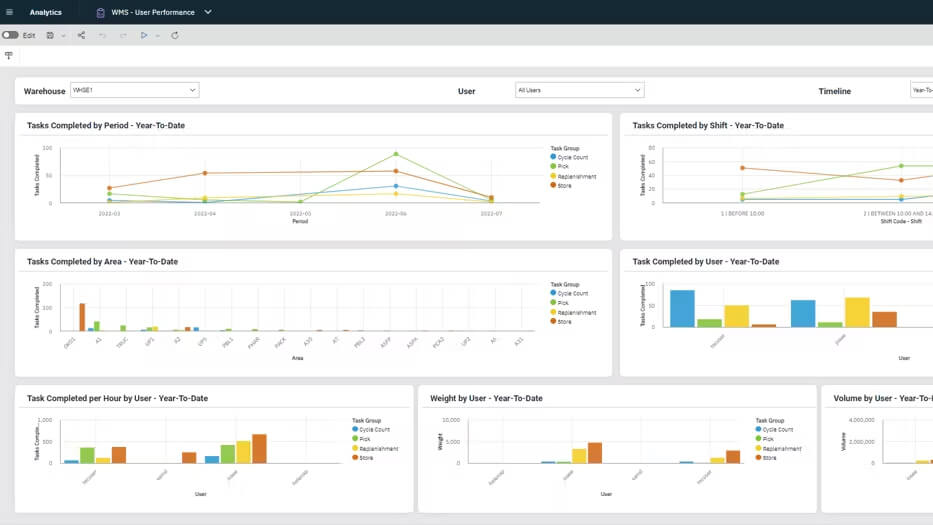Click the WMS dashboard document icon

click(100, 12)
